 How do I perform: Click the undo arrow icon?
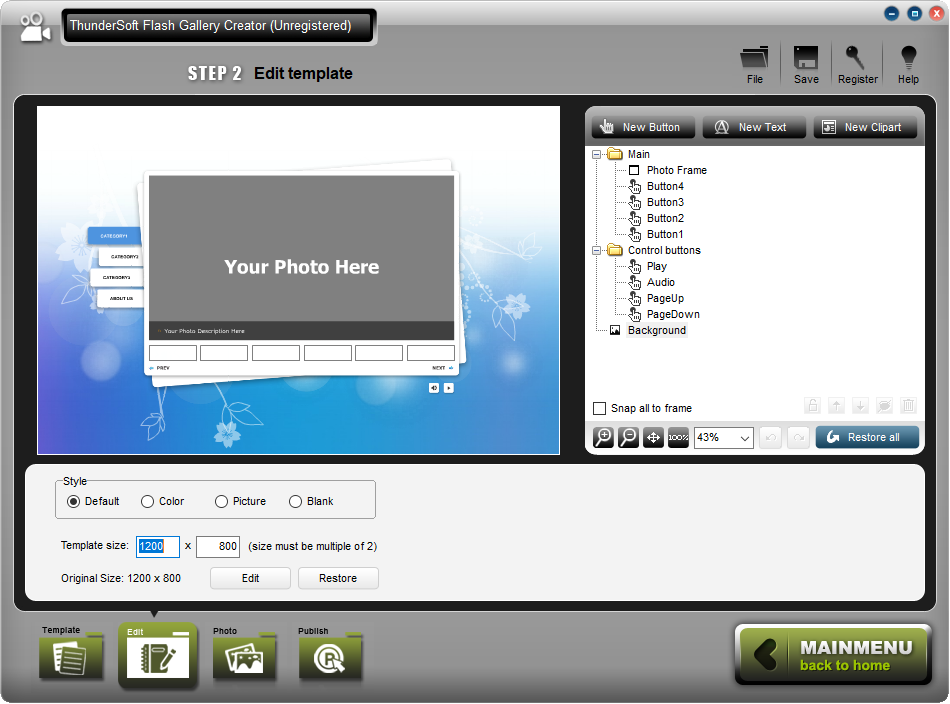coord(771,437)
